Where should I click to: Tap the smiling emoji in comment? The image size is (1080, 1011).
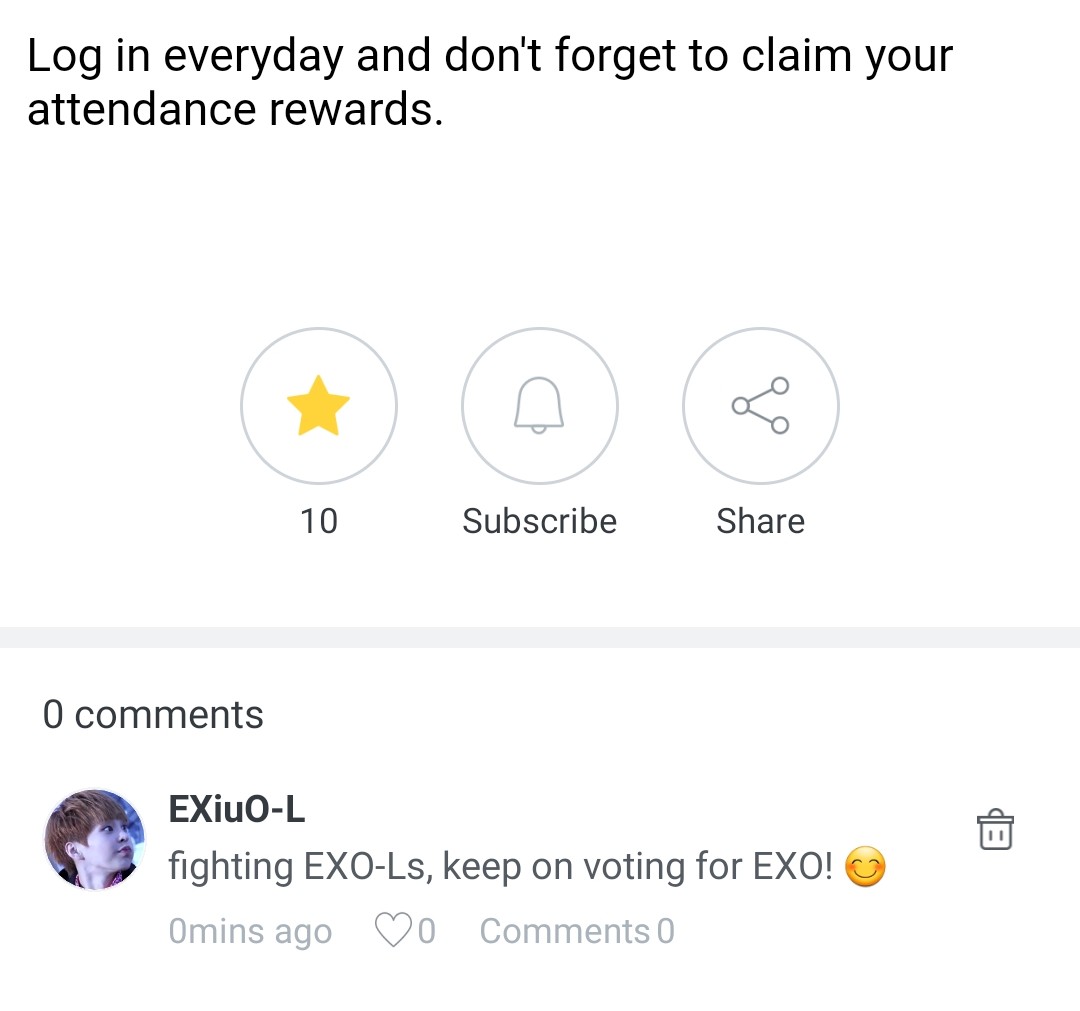point(865,867)
